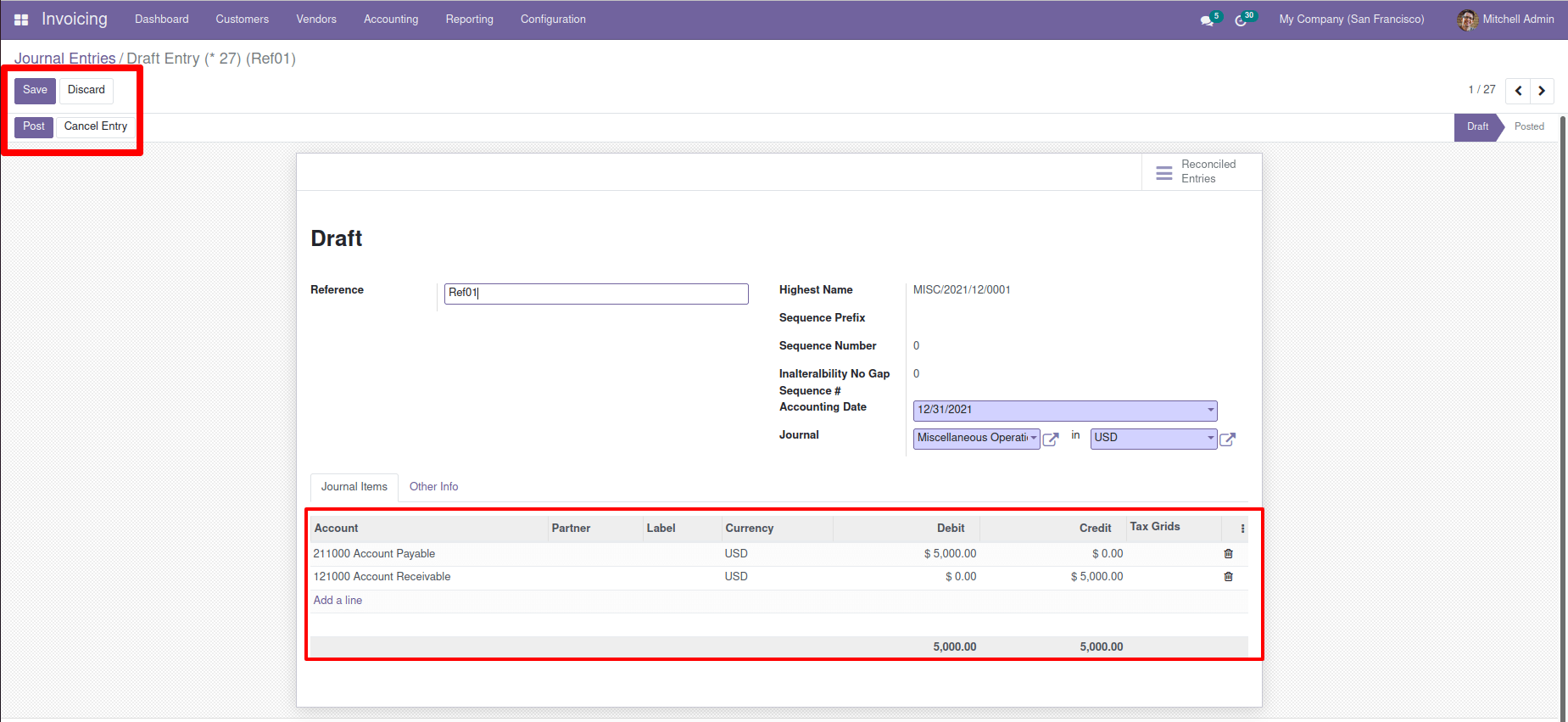Image resolution: width=1568 pixels, height=722 pixels.
Task: Click Mitchell Admin avatar picture
Action: tap(1467, 20)
